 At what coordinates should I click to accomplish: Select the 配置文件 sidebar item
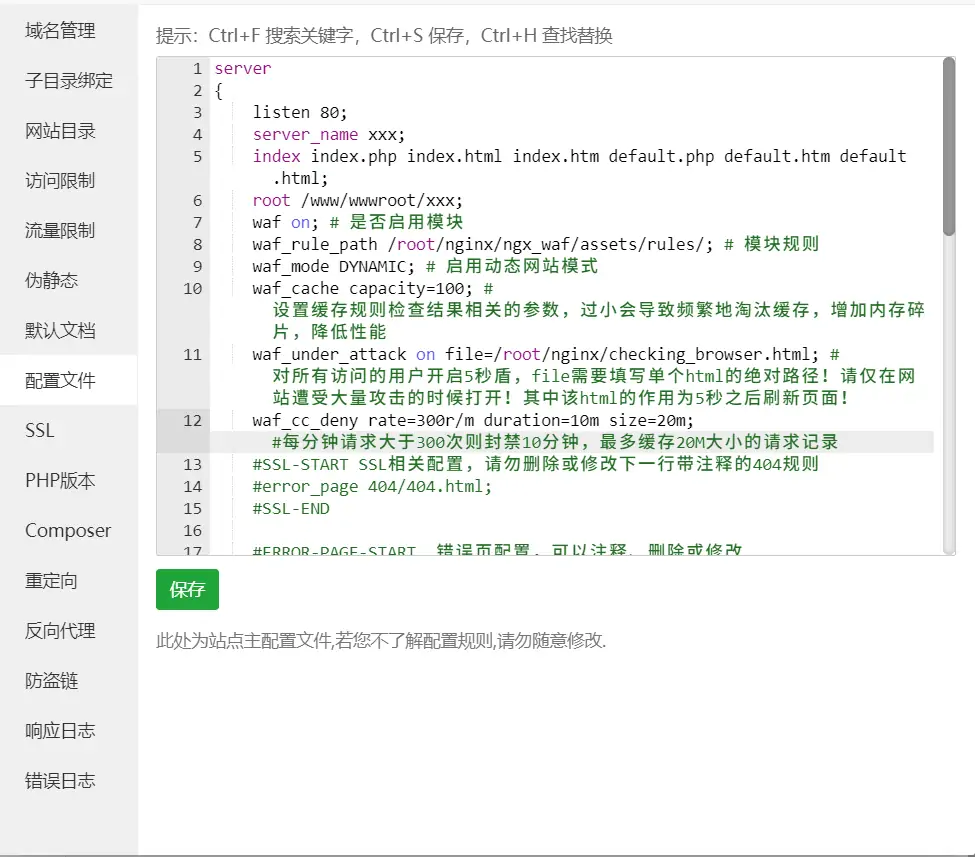(x=60, y=381)
